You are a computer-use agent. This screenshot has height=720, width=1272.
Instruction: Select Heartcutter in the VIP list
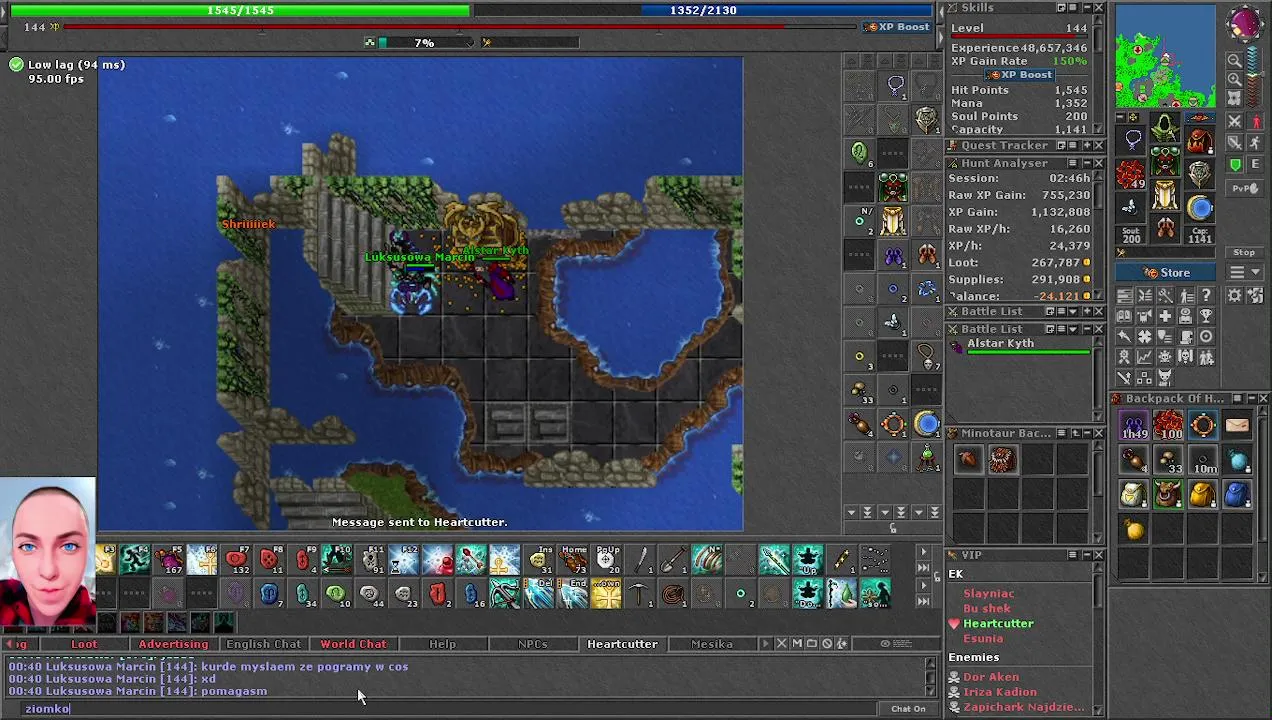pos(998,624)
